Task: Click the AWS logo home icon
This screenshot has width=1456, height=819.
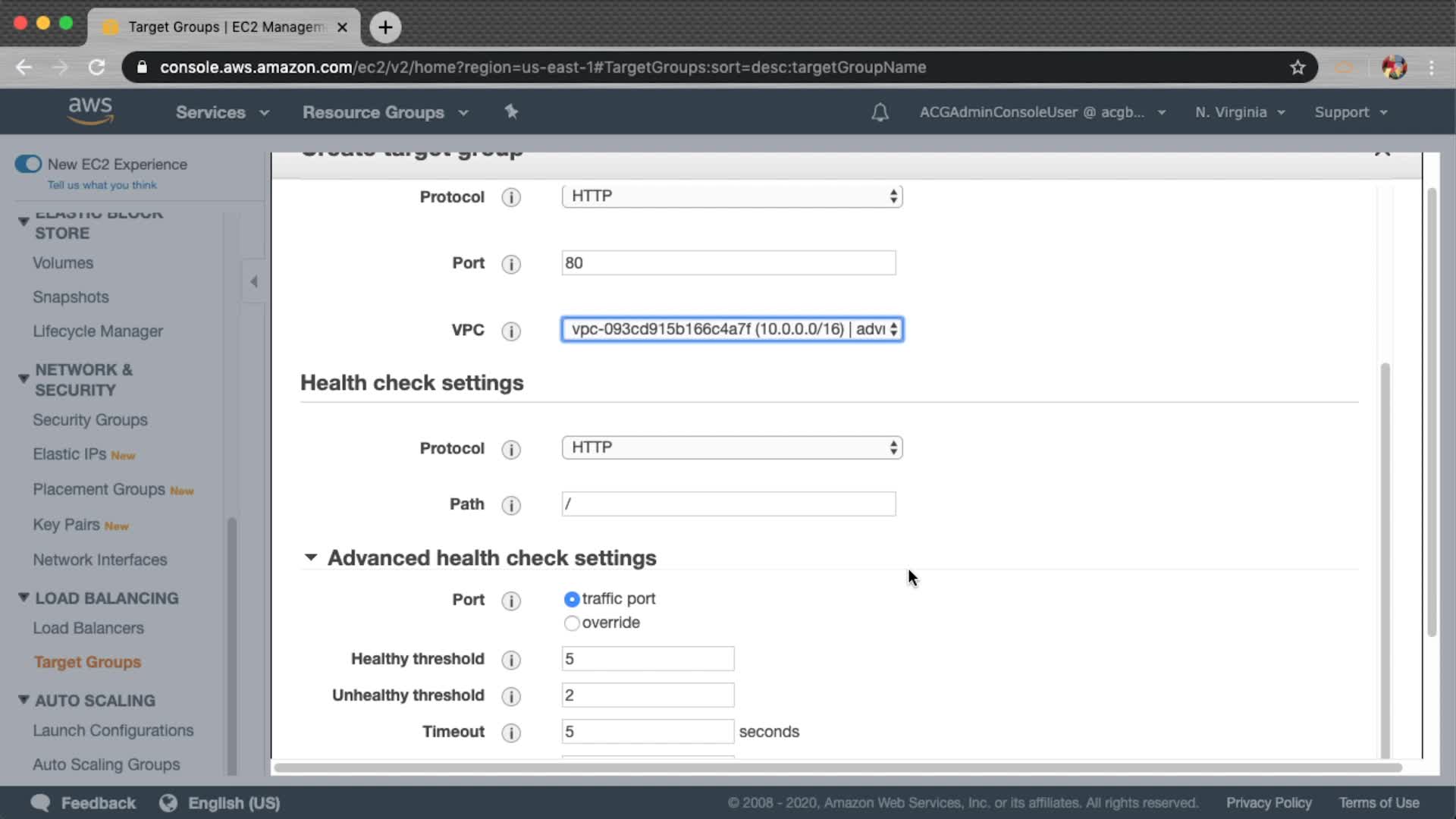Action: pos(90,111)
